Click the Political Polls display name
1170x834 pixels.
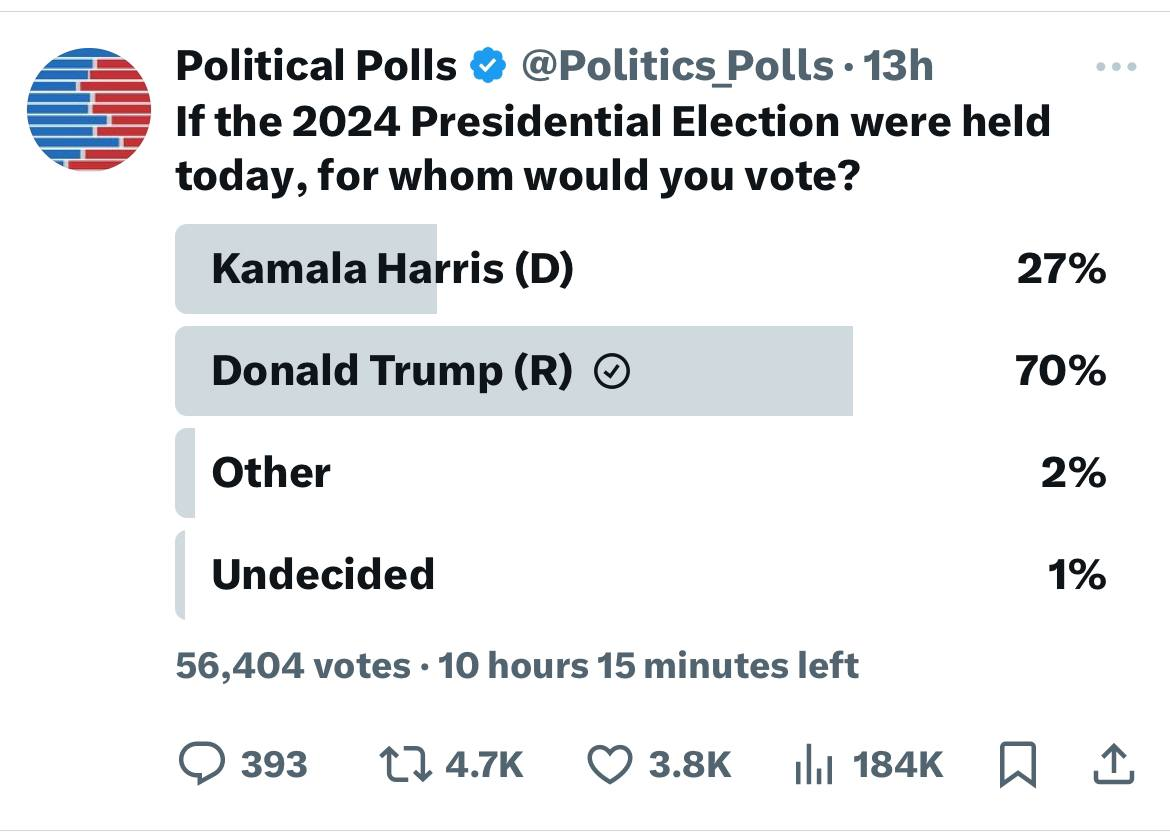click(x=316, y=67)
